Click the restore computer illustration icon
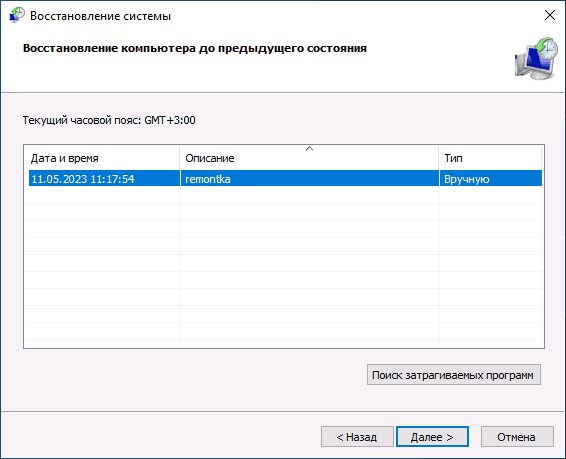The image size is (566, 459). (536, 58)
